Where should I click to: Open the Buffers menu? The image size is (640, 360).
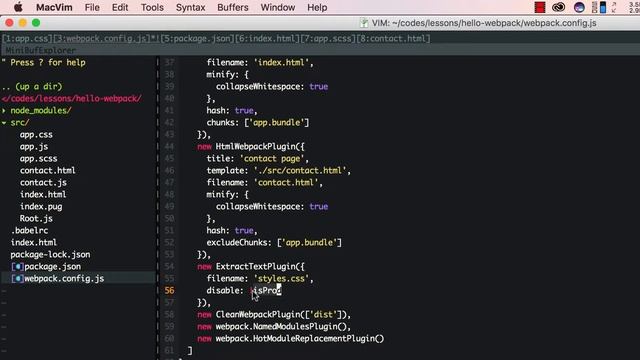pos(233,7)
